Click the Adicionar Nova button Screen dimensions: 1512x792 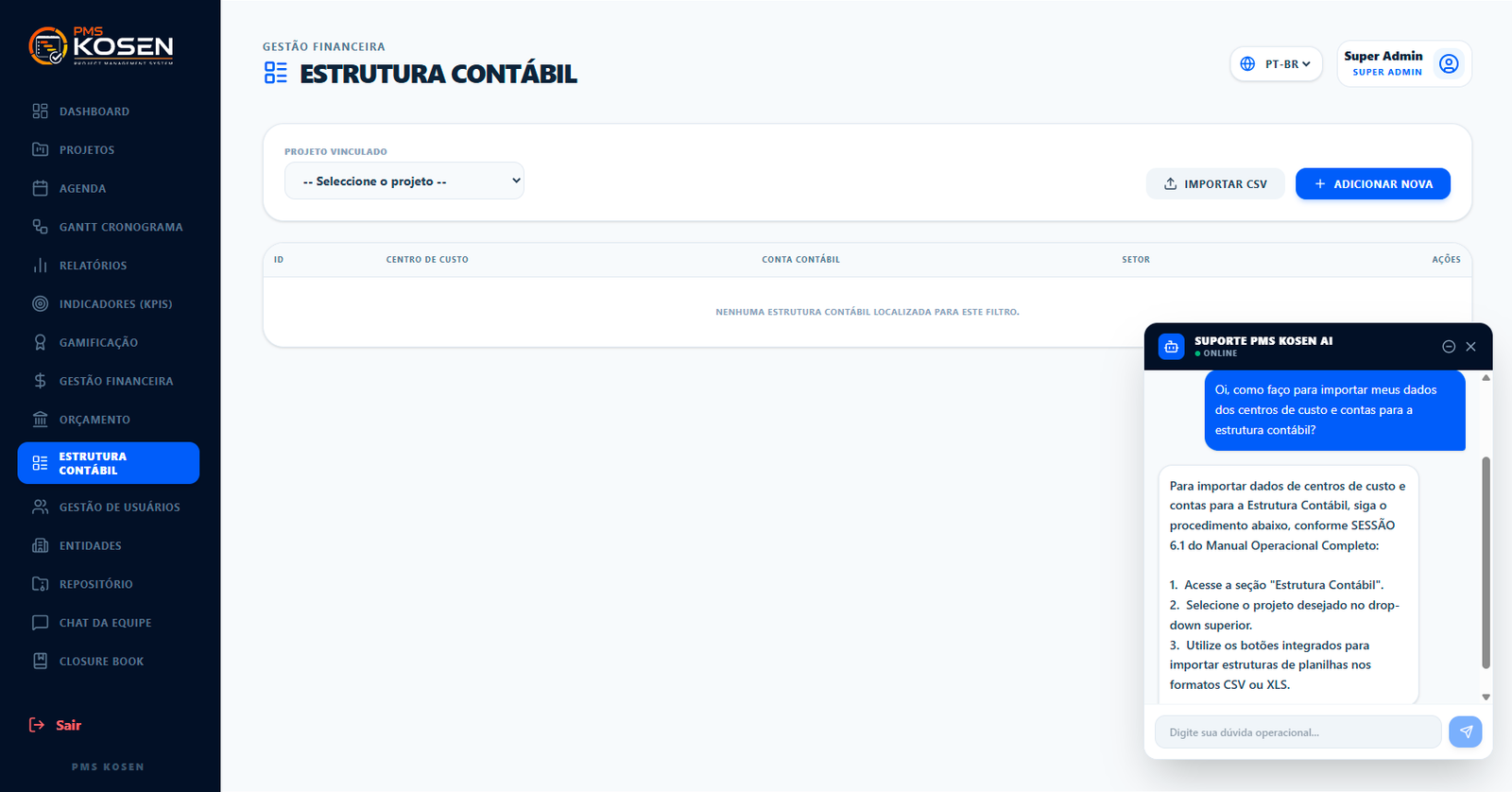pyautogui.click(x=1373, y=183)
